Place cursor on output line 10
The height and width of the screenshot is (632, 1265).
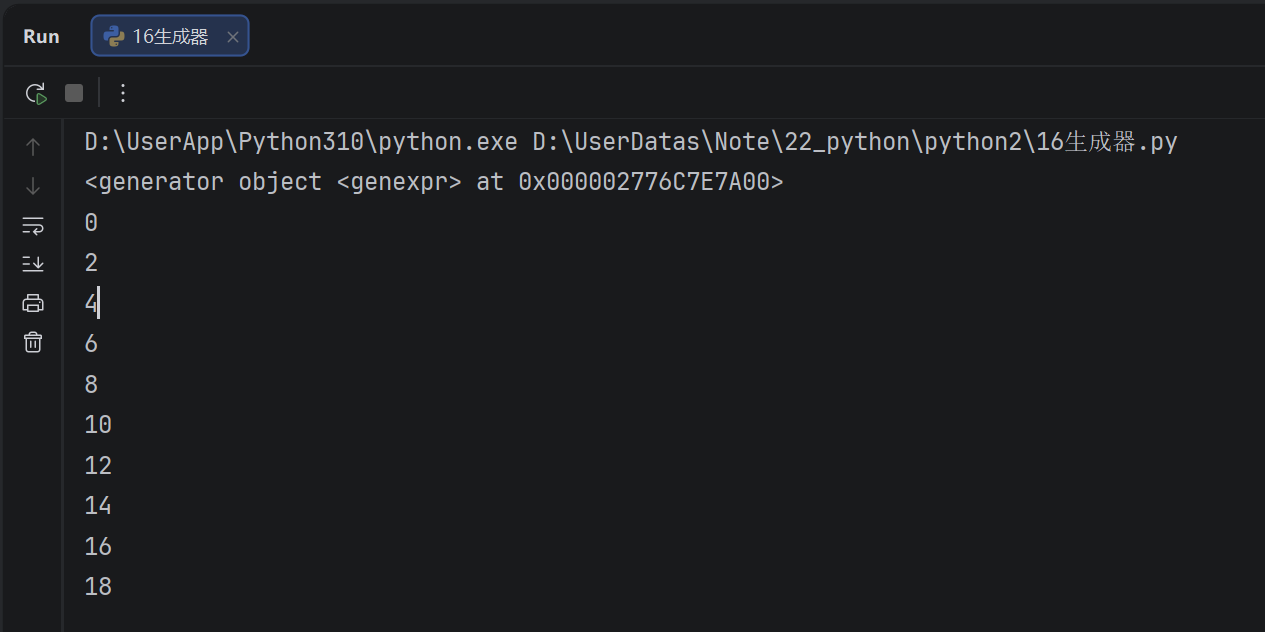pos(98,425)
